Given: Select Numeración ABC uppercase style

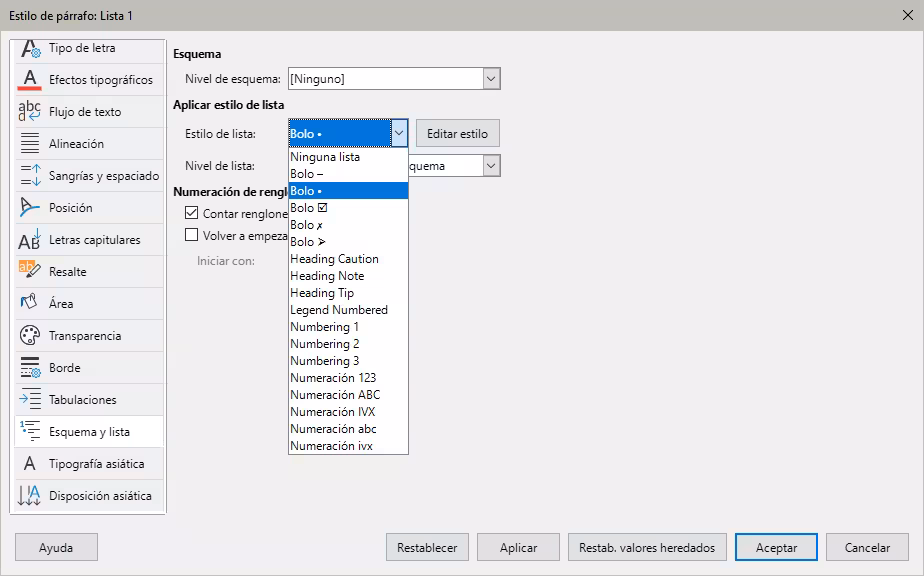Looking at the screenshot, I should [x=348, y=395].
